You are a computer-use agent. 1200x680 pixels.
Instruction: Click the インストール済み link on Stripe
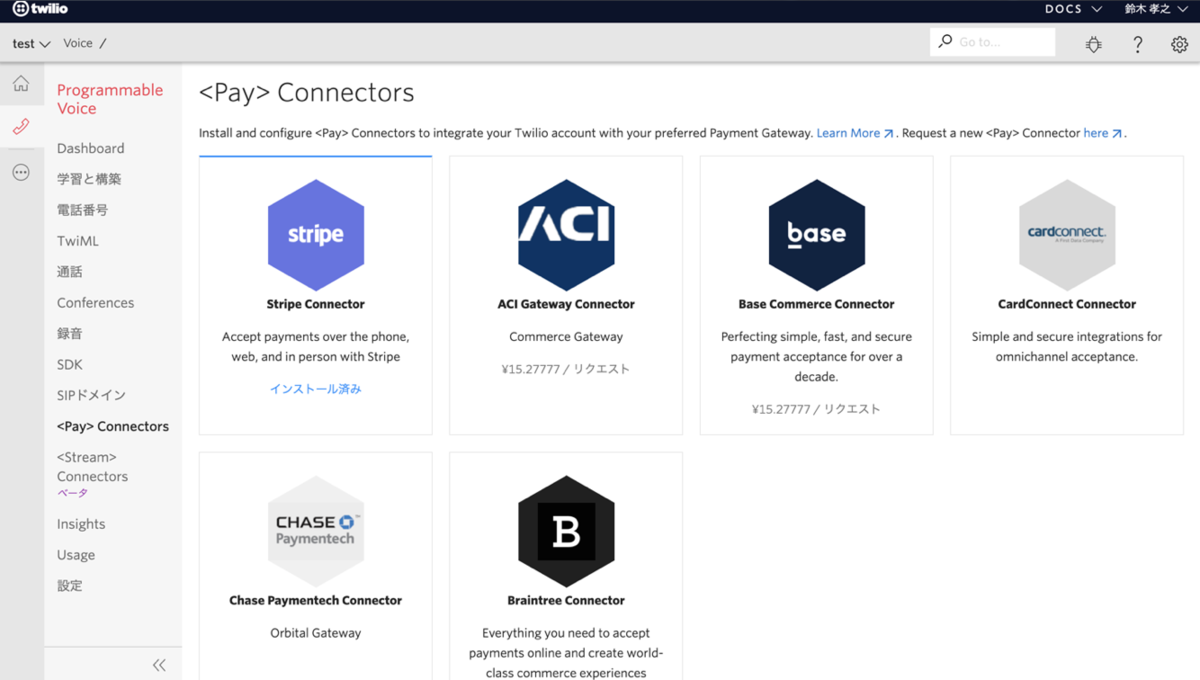click(316, 389)
